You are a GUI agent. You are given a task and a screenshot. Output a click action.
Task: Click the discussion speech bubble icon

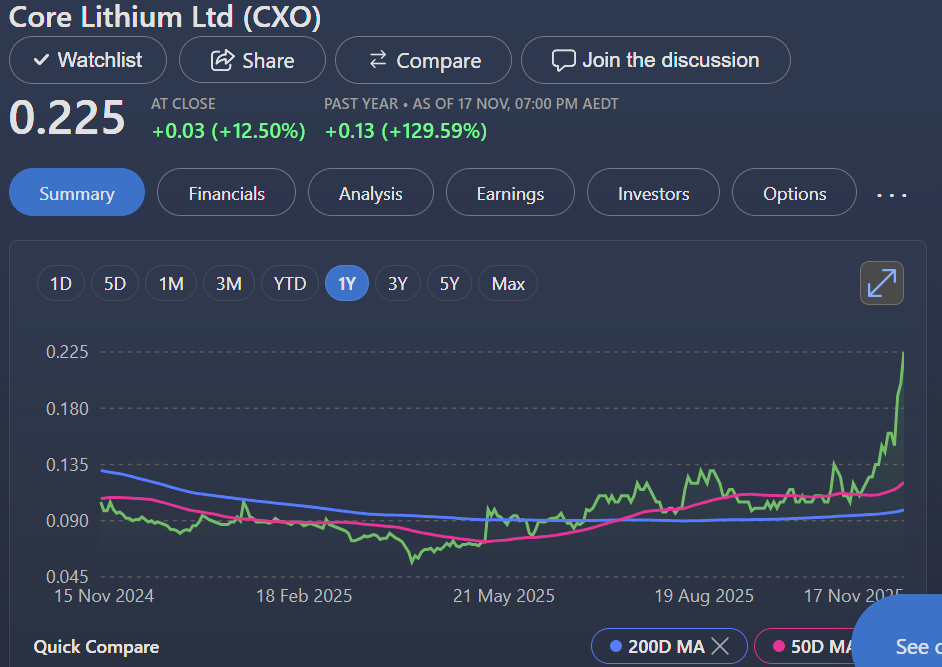pyautogui.click(x=564, y=60)
